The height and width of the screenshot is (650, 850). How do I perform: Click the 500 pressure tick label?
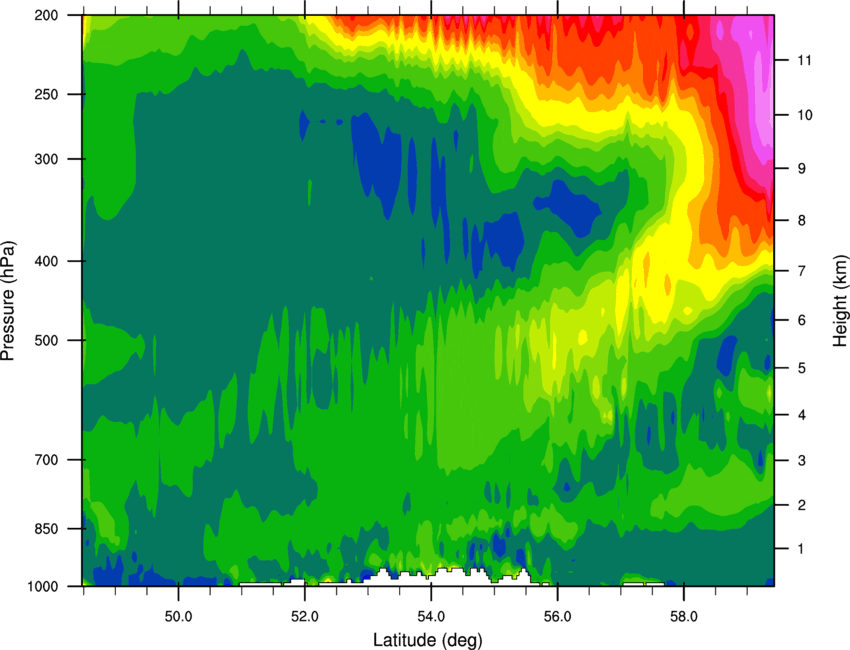(46, 340)
